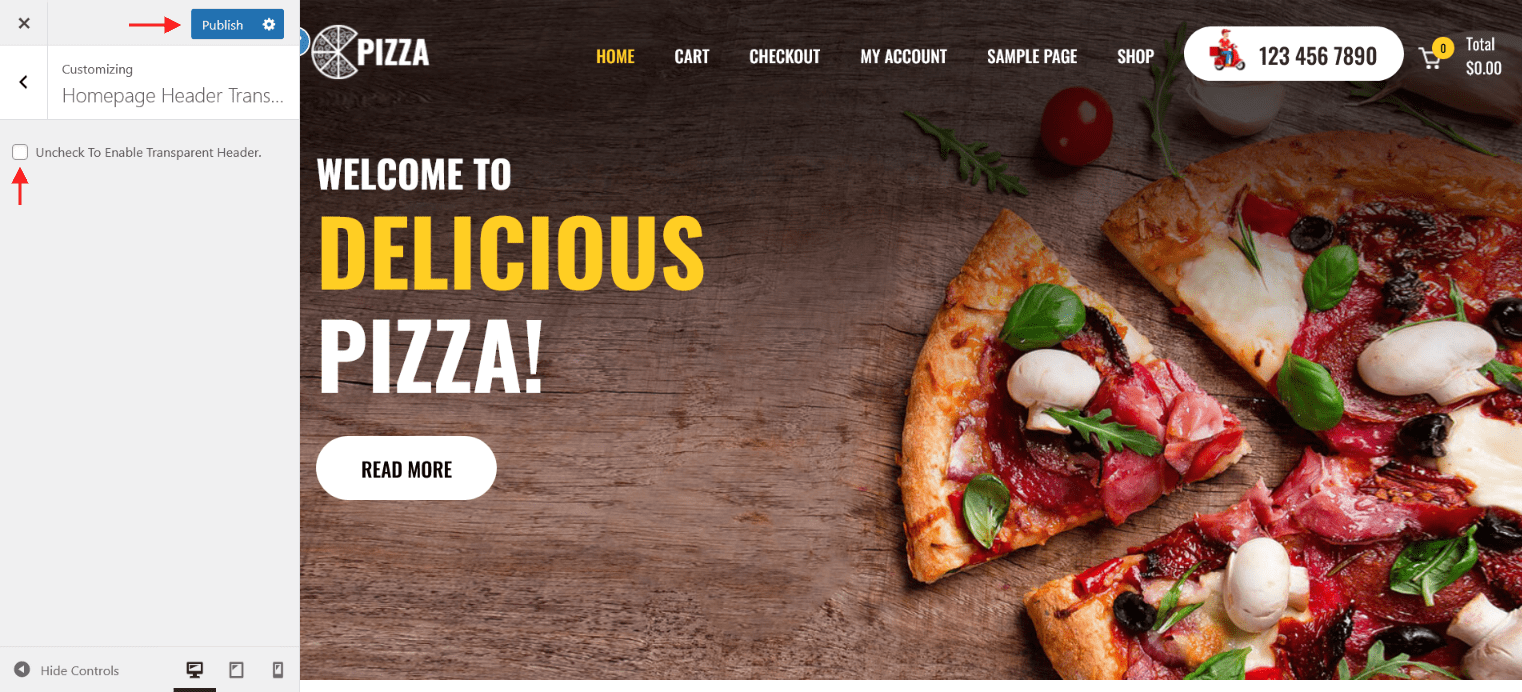This screenshot has height=692, width=1522.
Task: Go to Checkout in navigation
Action: coord(785,56)
